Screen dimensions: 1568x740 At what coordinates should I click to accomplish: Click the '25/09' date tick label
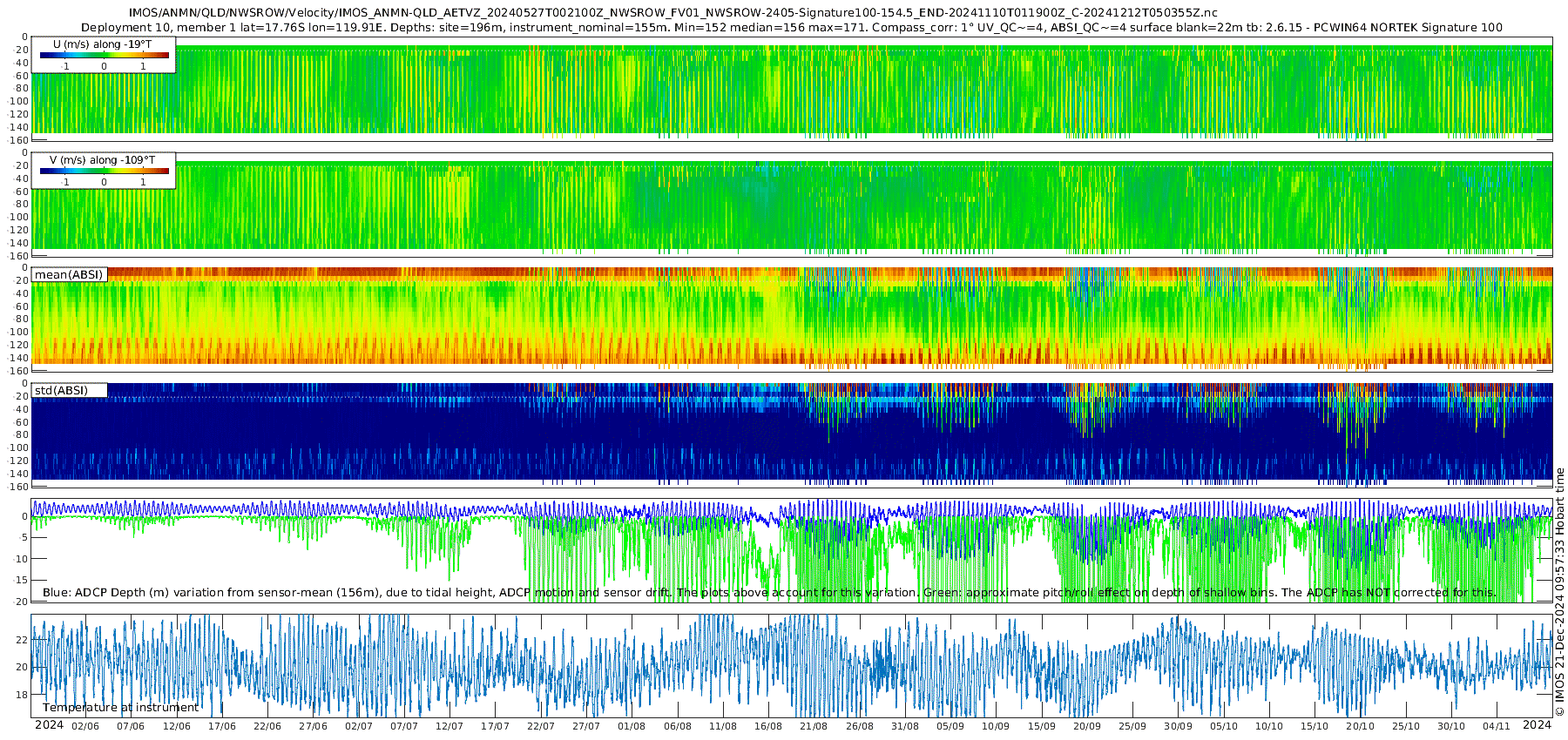1132,726
